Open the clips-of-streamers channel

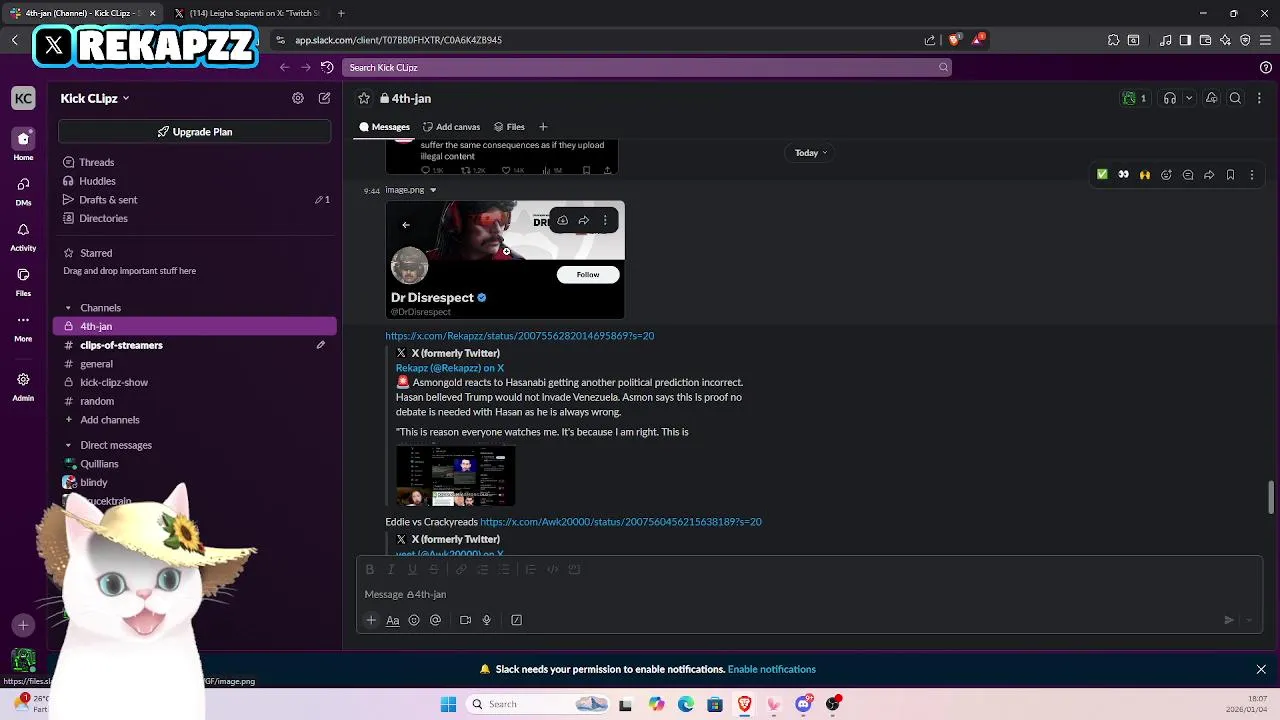click(121, 345)
